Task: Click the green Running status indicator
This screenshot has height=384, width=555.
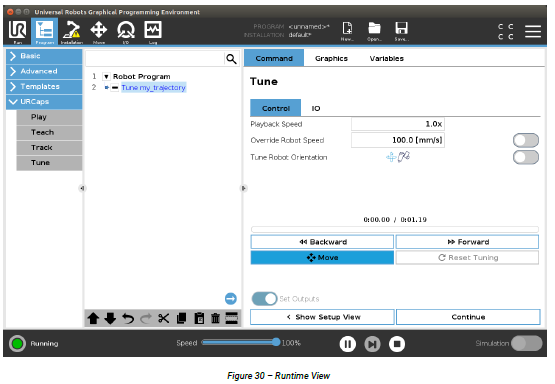Action: click(17, 343)
